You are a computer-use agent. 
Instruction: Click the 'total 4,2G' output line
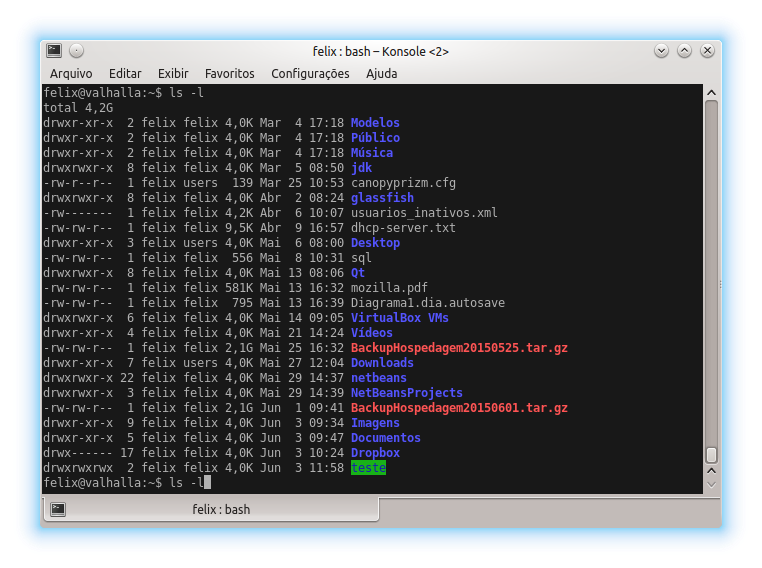[78, 108]
